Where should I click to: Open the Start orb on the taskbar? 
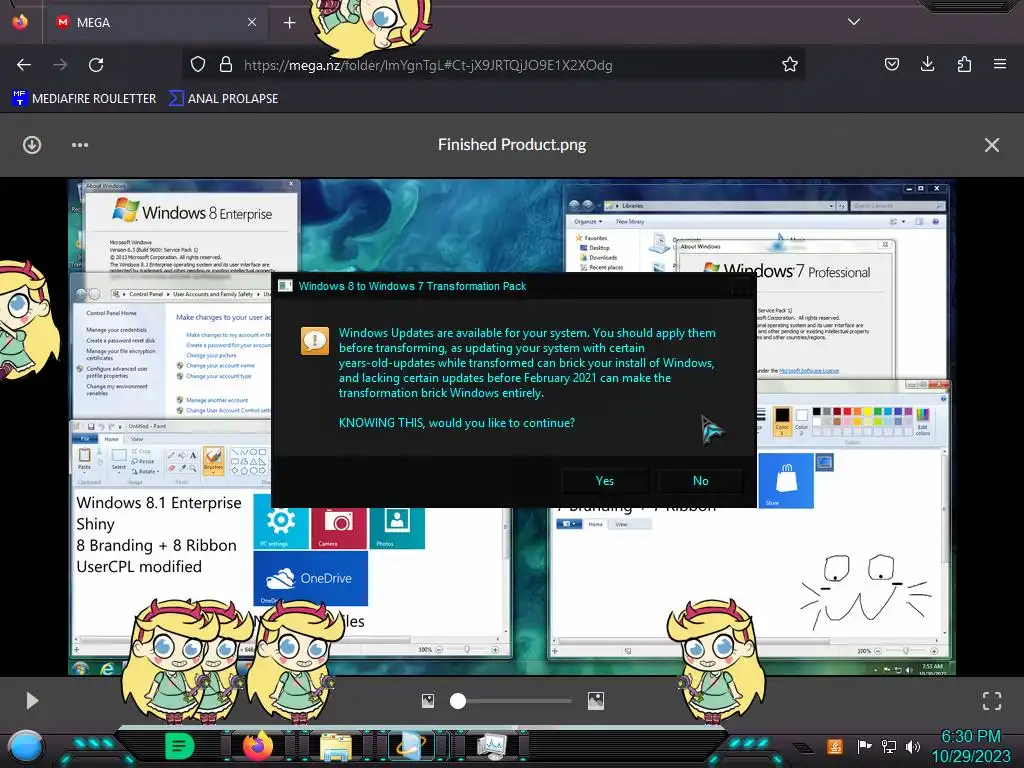[25, 746]
